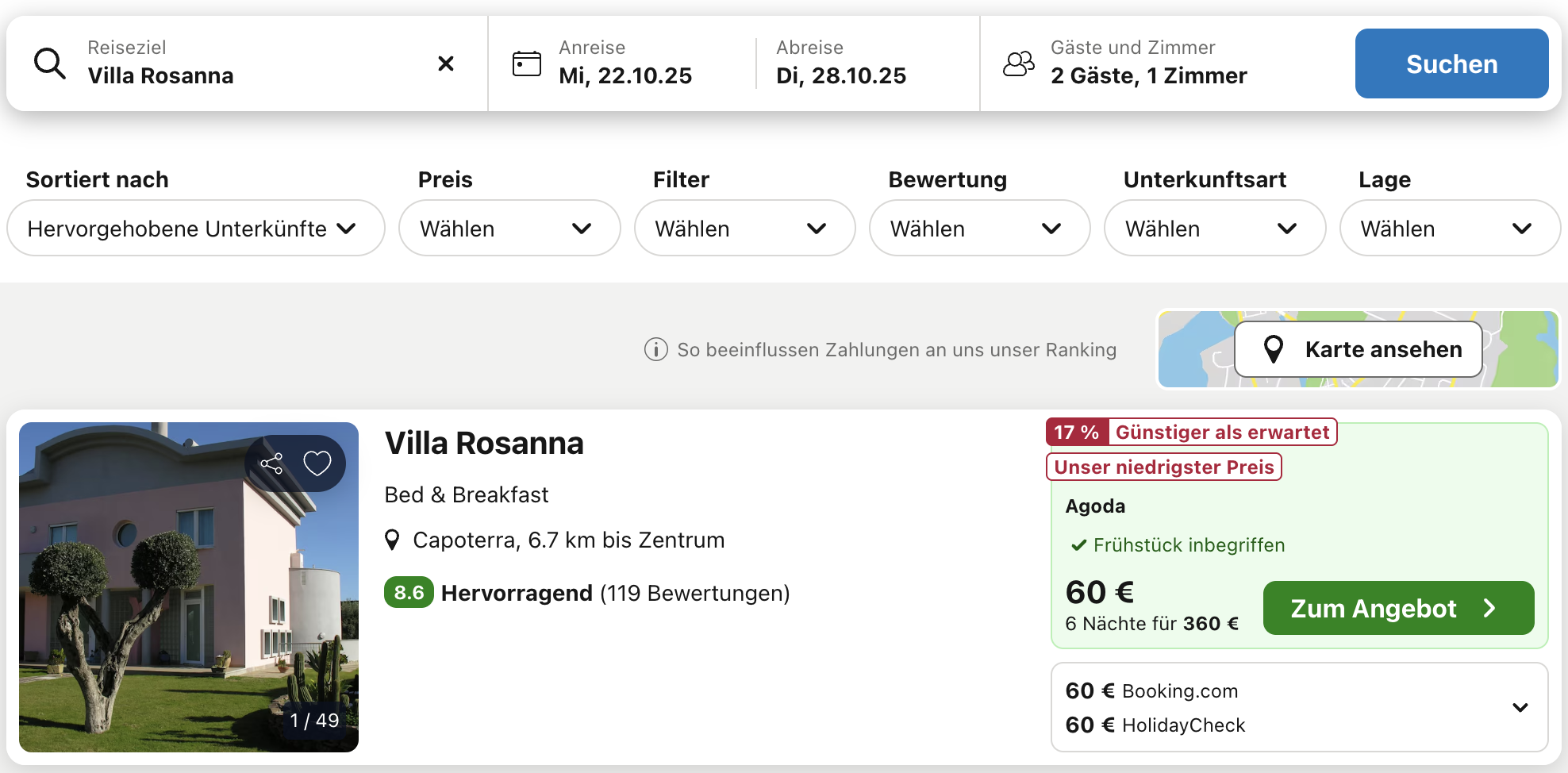The width and height of the screenshot is (1568, 773).
Task: Click the guests icon beside Gäste und Zimmer
Action: pos(1019,63)
